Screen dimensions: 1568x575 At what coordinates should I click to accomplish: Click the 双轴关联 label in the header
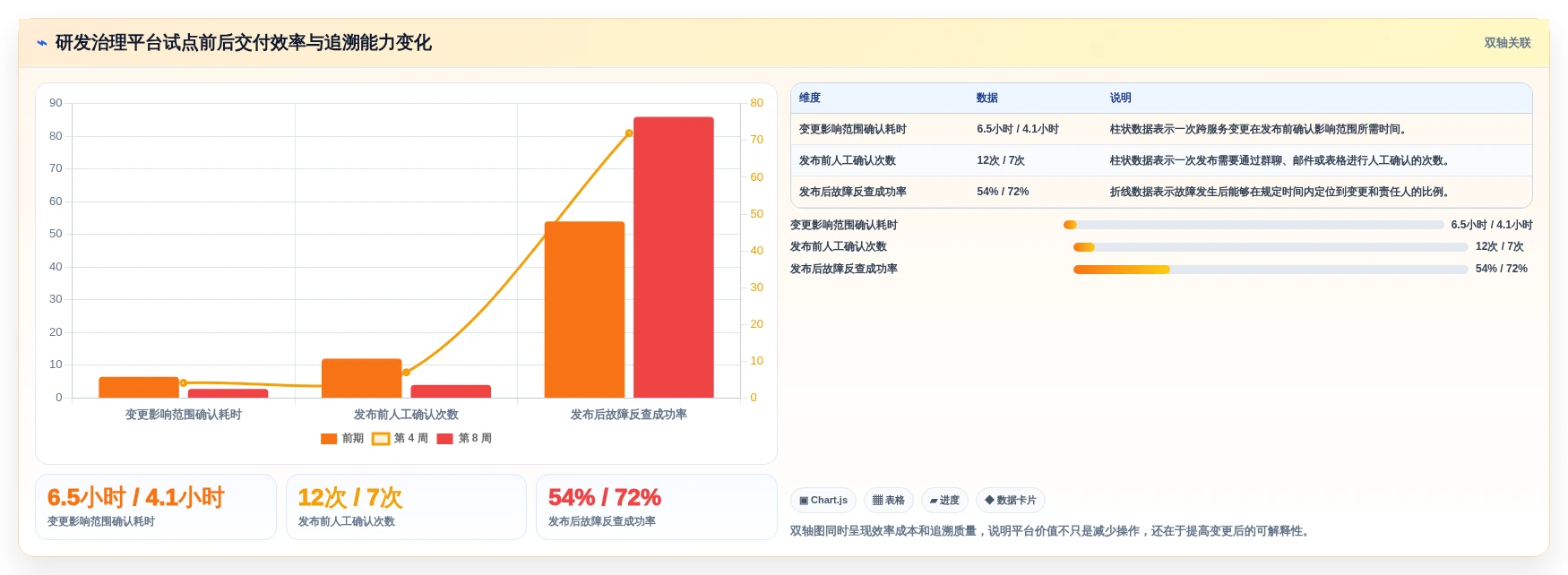click(1507, 43)
